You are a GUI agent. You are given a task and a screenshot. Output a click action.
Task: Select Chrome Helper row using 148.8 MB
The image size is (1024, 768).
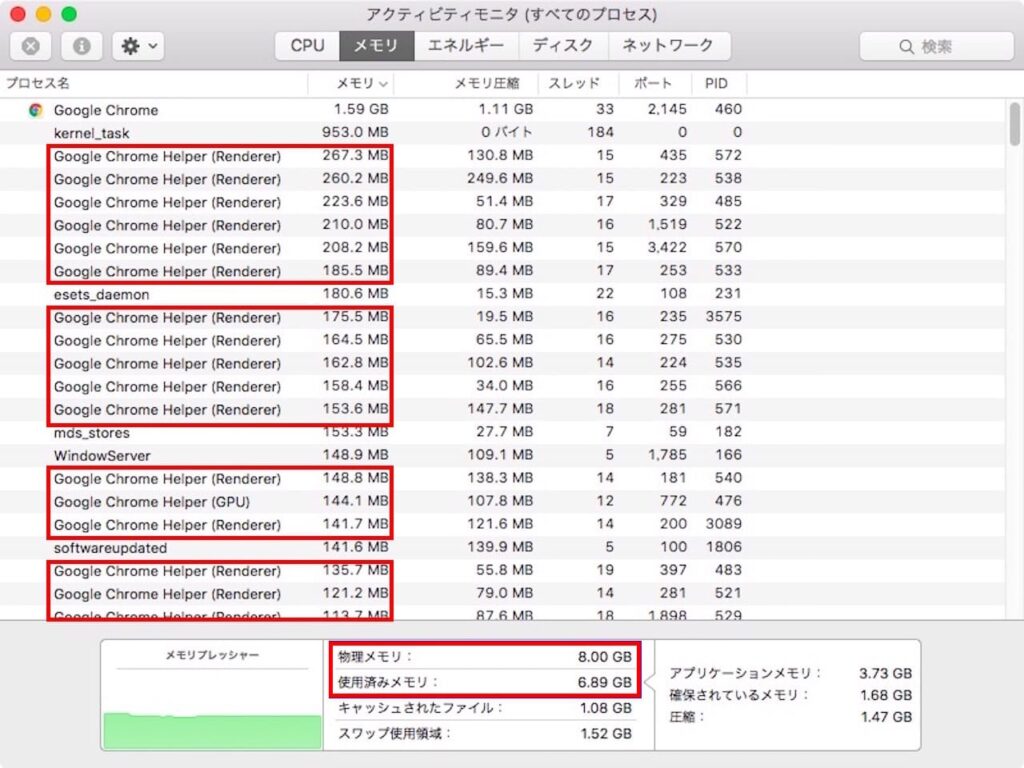(x=503, y=479)
